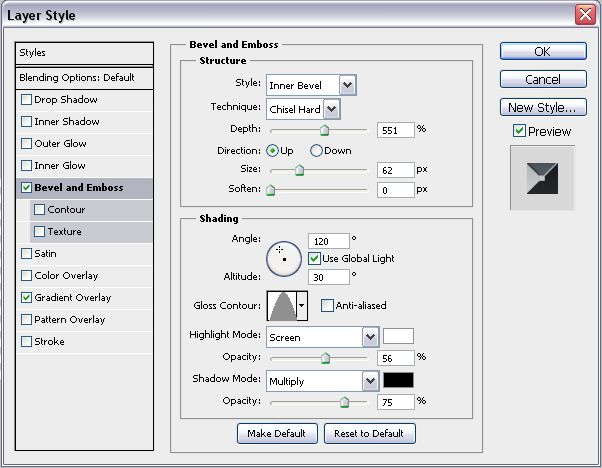This screenshot has height=468, width=602.
Task: Open the Style dropdown showing Inner Bevel
Action: (x=347, y=86)
